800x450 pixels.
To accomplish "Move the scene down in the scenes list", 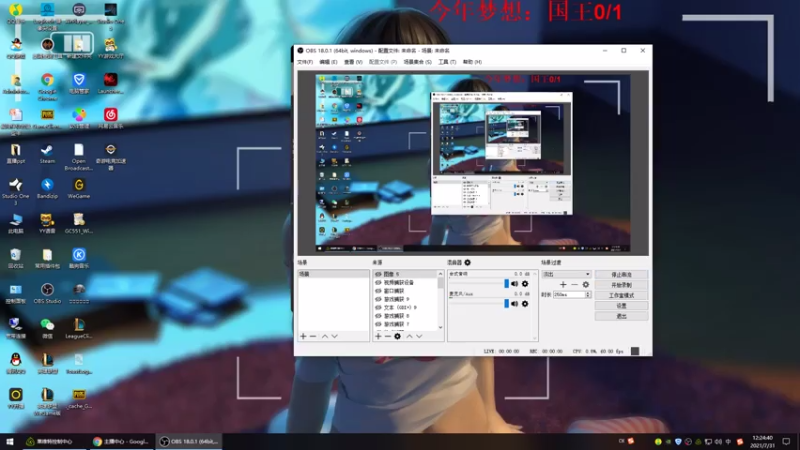I will click(x=335, y=336).
